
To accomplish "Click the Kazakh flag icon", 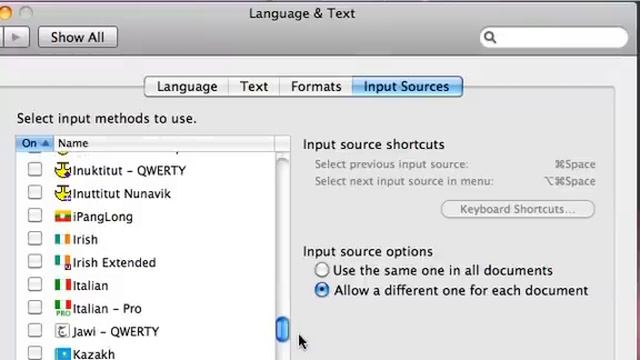I will pos(62,354).
